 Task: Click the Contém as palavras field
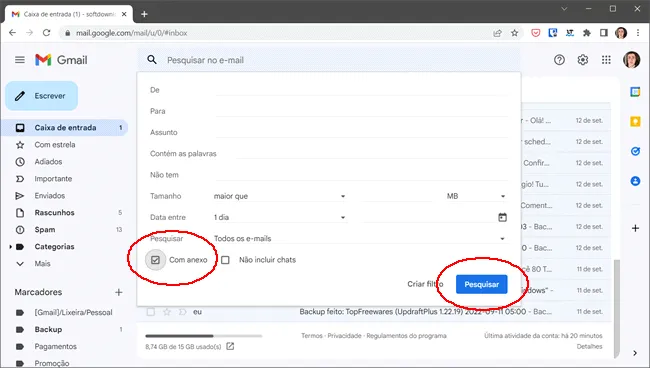[x=372, y=153]
